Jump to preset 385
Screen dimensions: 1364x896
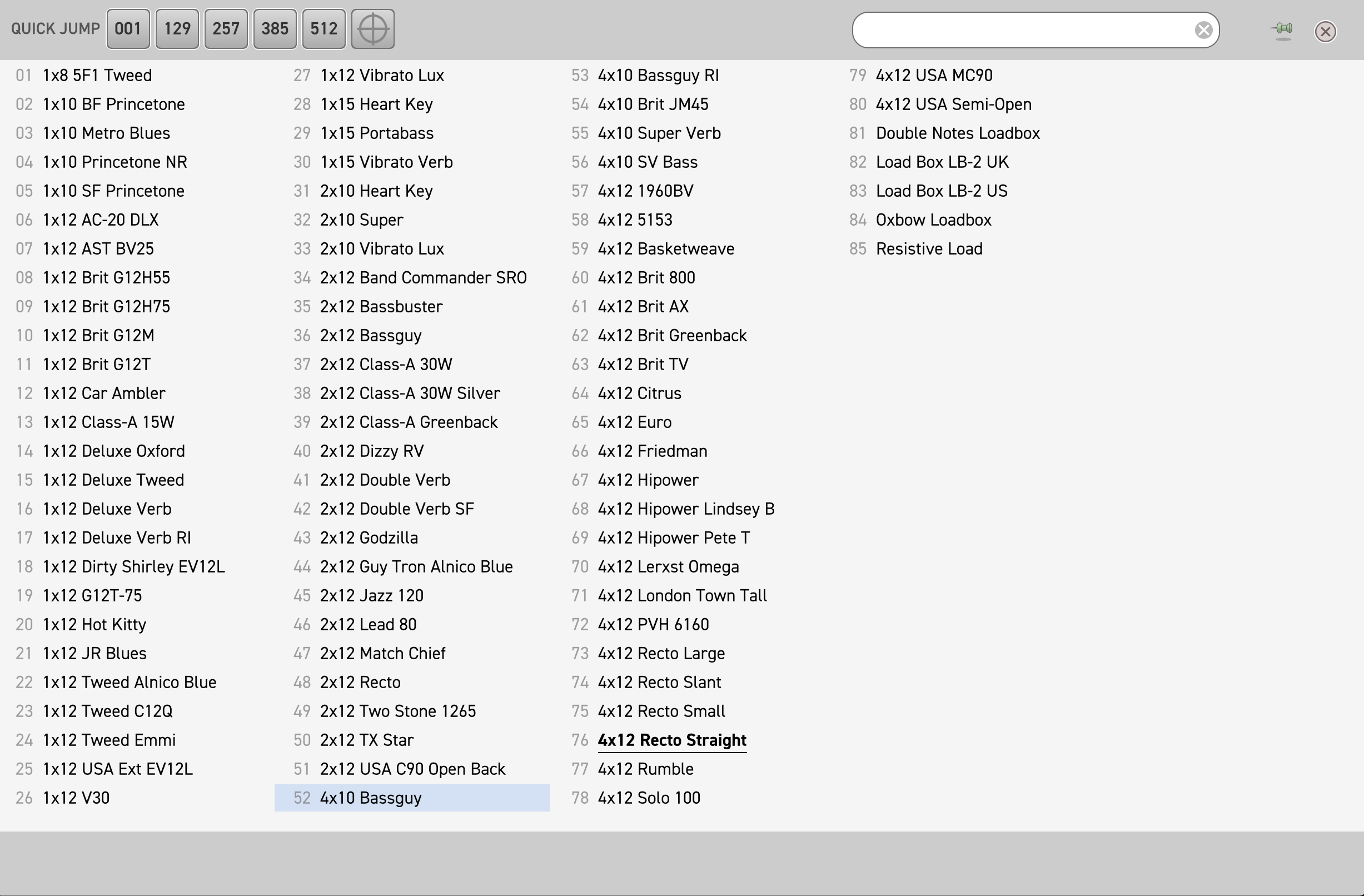(x=275, y=29)
